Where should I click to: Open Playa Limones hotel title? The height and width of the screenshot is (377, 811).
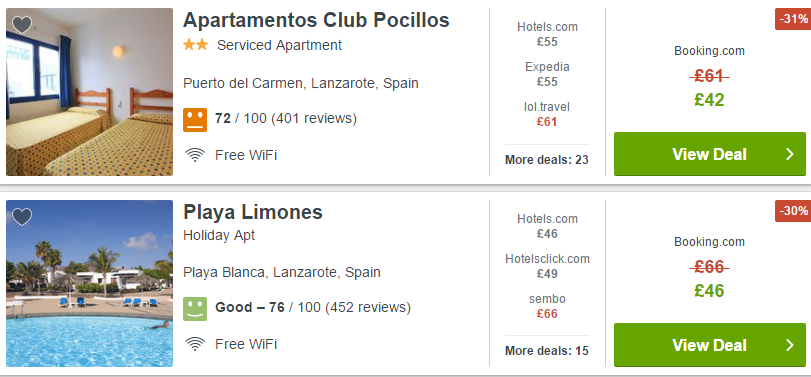(253, 212)
